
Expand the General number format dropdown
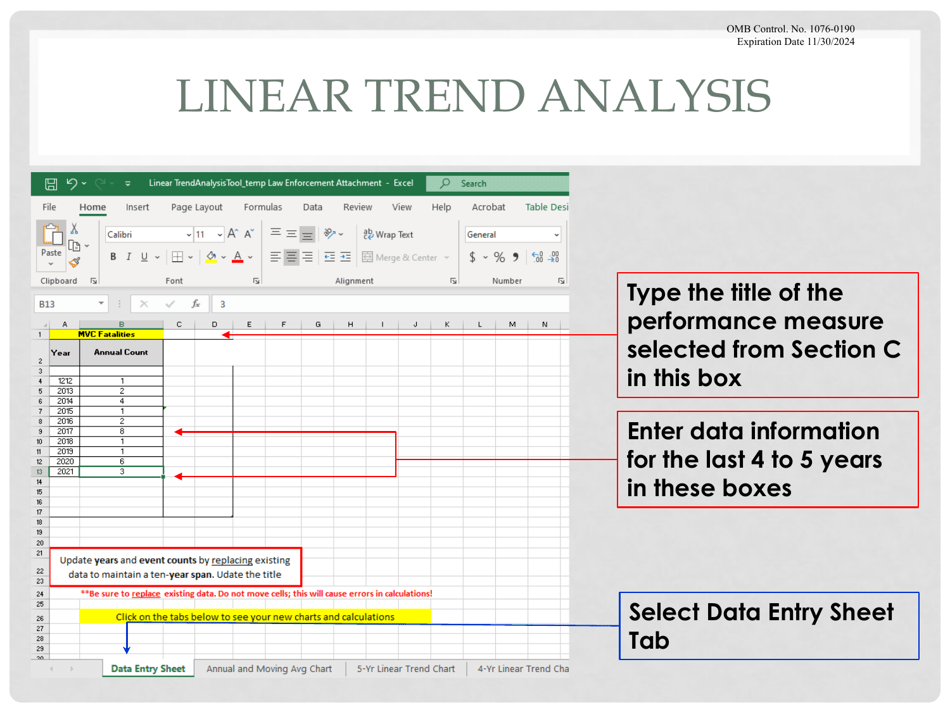[556, 235]
